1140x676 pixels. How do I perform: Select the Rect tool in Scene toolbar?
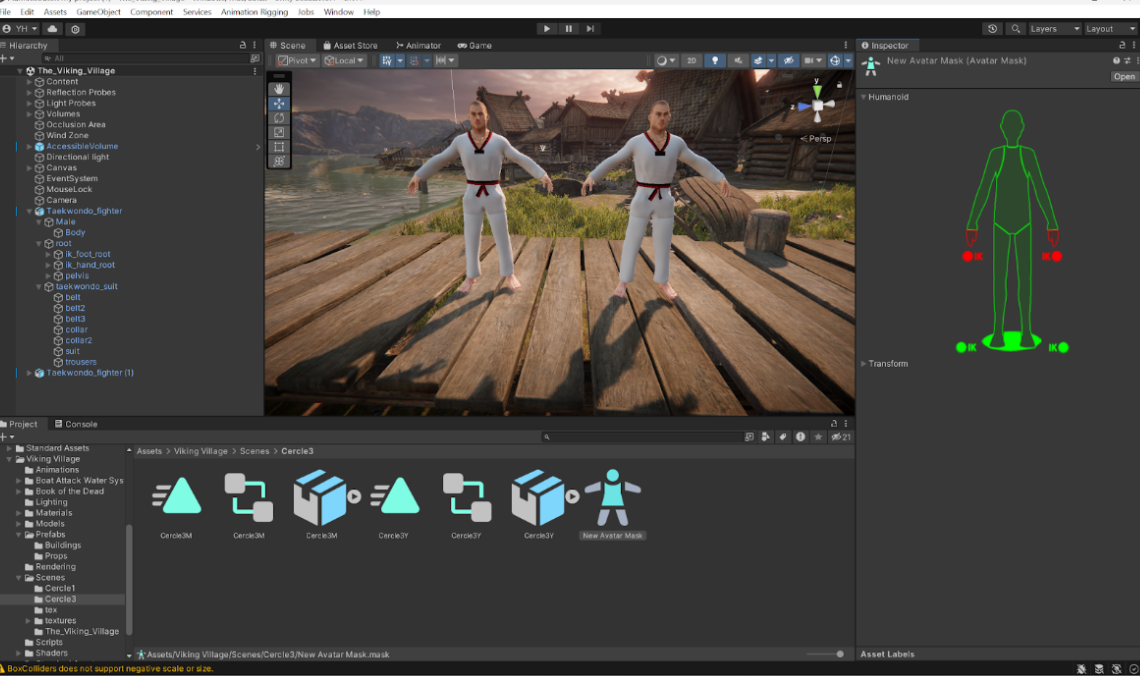(279, 147)
